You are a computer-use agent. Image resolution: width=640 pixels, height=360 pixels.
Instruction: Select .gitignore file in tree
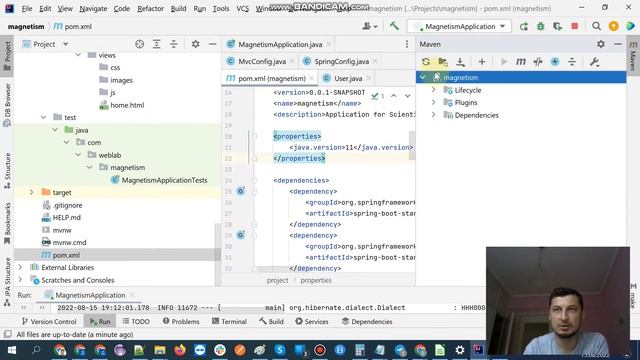tap(67, 205)
